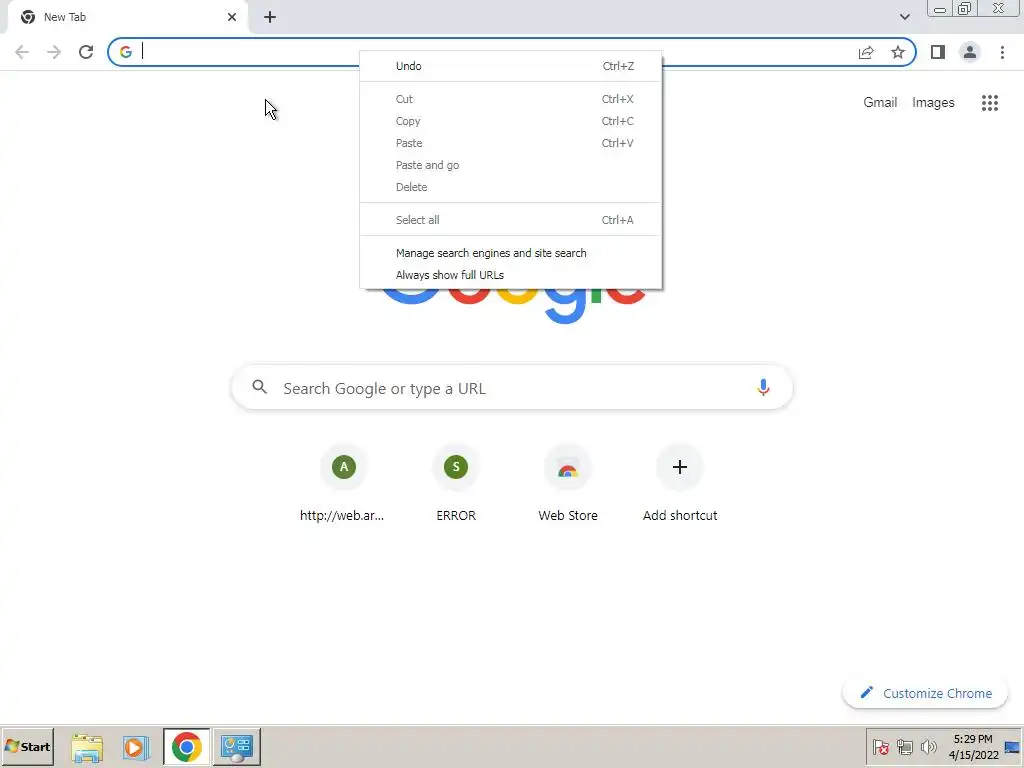Open the Google apps grid
1024x768 pixels.
coord(990,103)
